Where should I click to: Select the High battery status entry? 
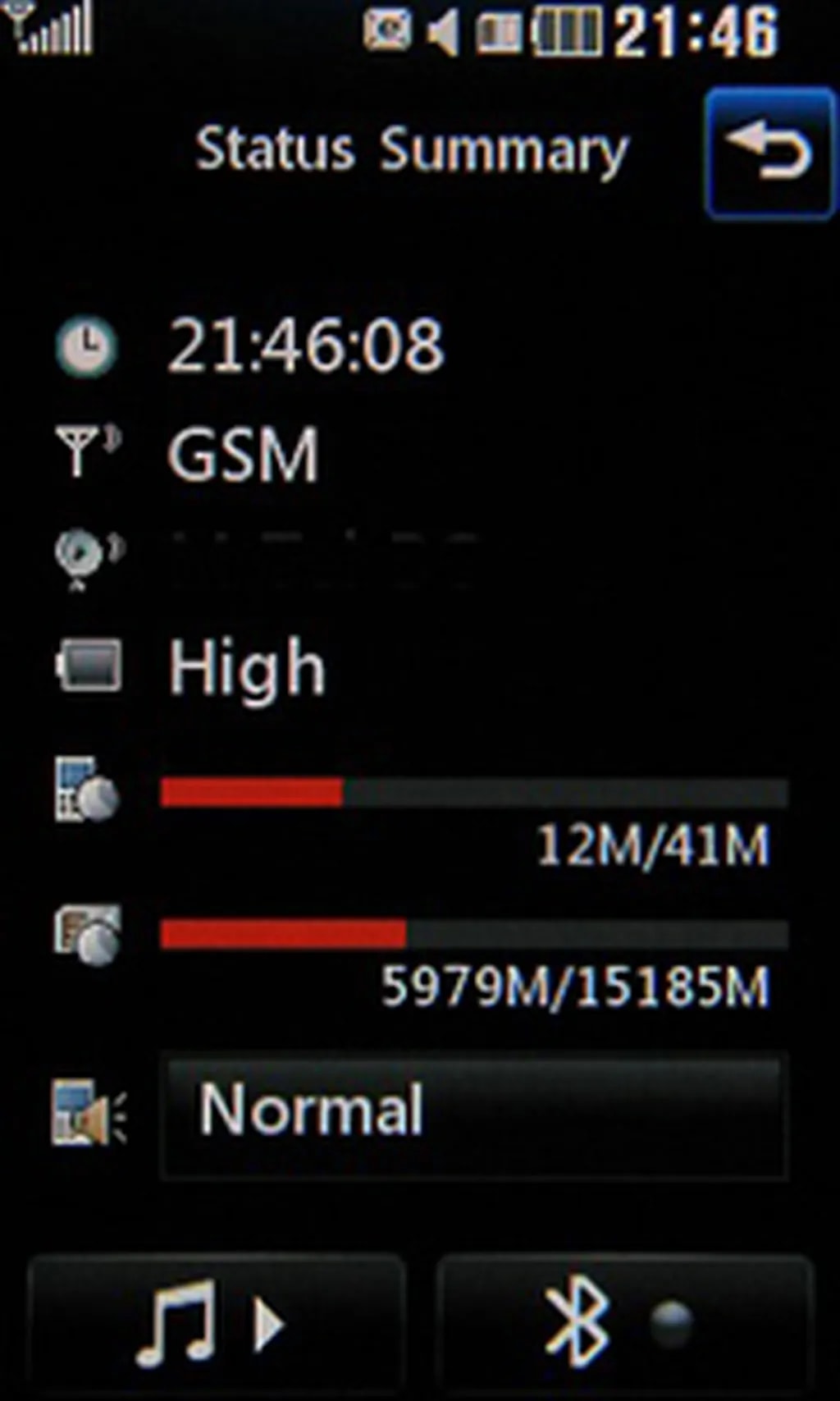pos(247,668)
